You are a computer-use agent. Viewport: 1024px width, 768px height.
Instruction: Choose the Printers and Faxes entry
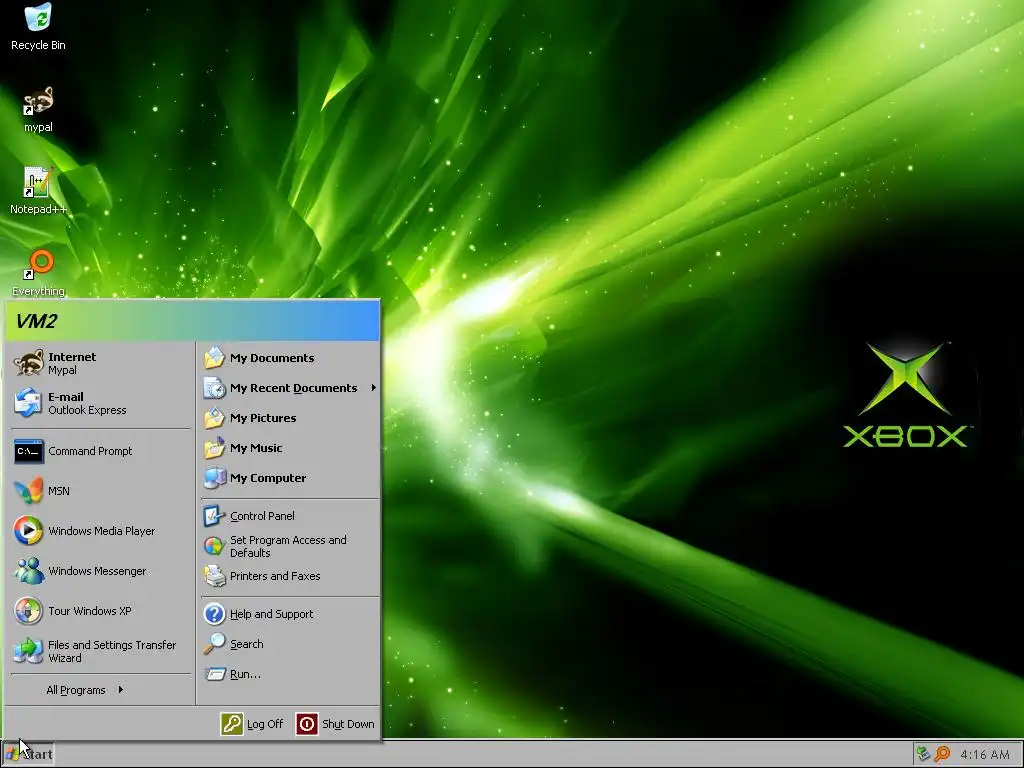[x=290, y=576]
